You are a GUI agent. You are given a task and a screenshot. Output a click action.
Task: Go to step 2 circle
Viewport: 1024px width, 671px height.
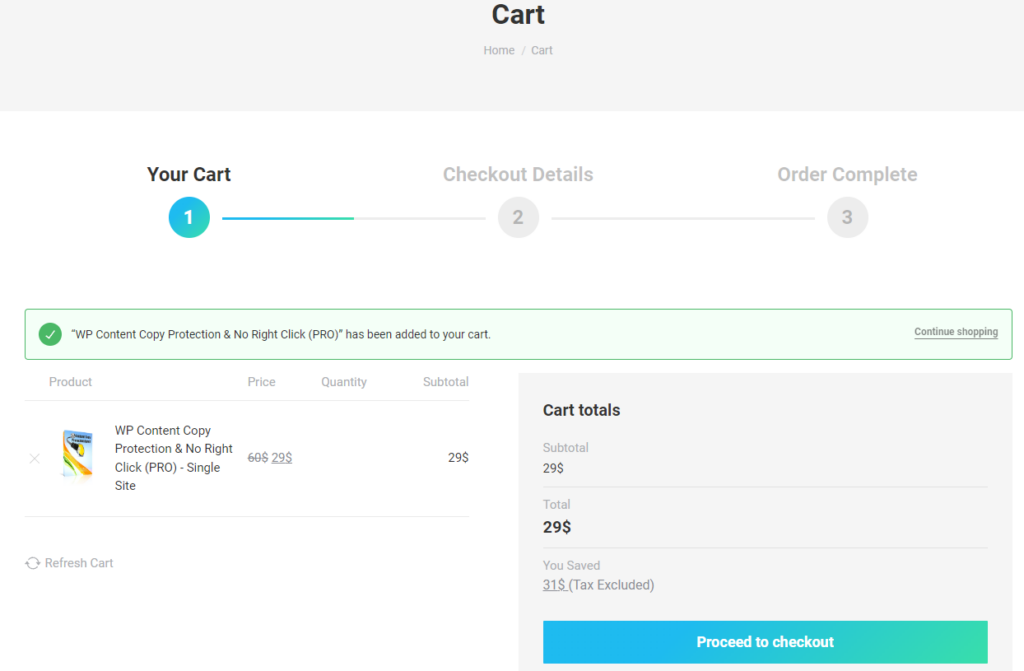point(518,218)
